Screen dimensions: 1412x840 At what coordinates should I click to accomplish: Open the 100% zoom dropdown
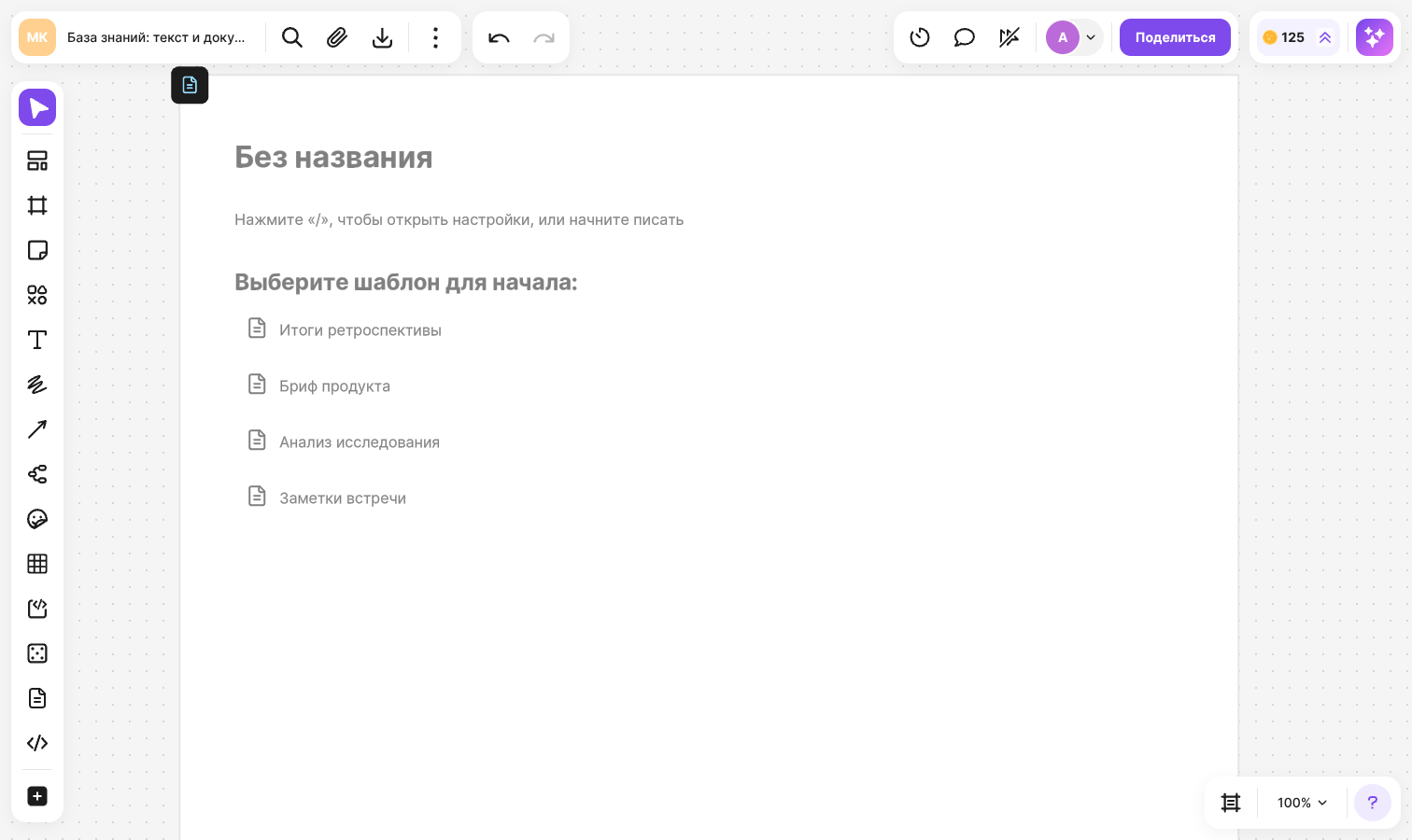click(1302, 803)
